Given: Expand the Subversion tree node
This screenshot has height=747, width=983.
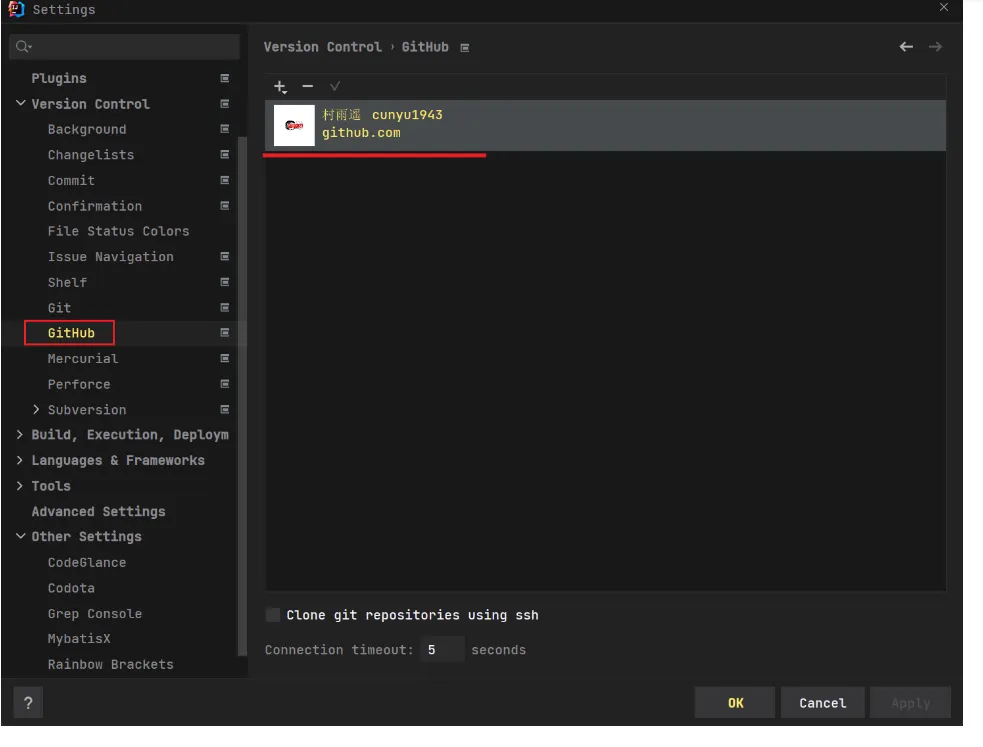Looking at the screenshot, I should pos(36,409).
